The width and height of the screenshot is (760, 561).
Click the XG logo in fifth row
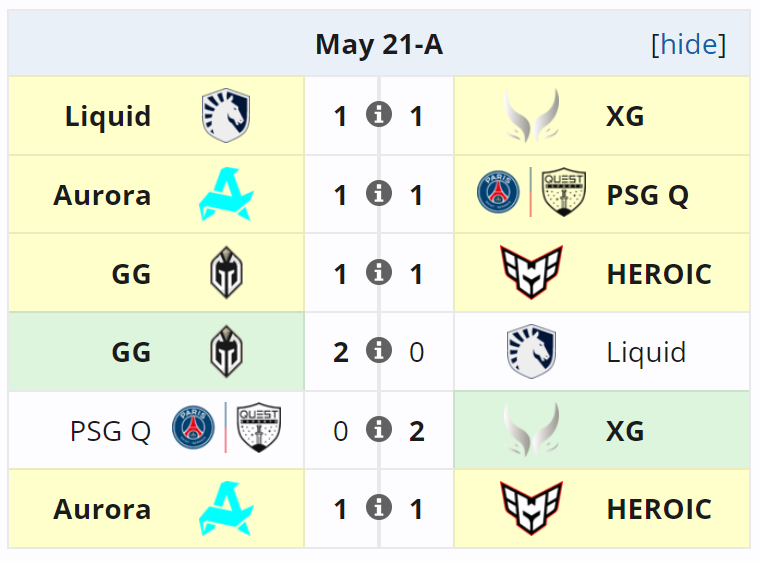(x=531, y=430)
